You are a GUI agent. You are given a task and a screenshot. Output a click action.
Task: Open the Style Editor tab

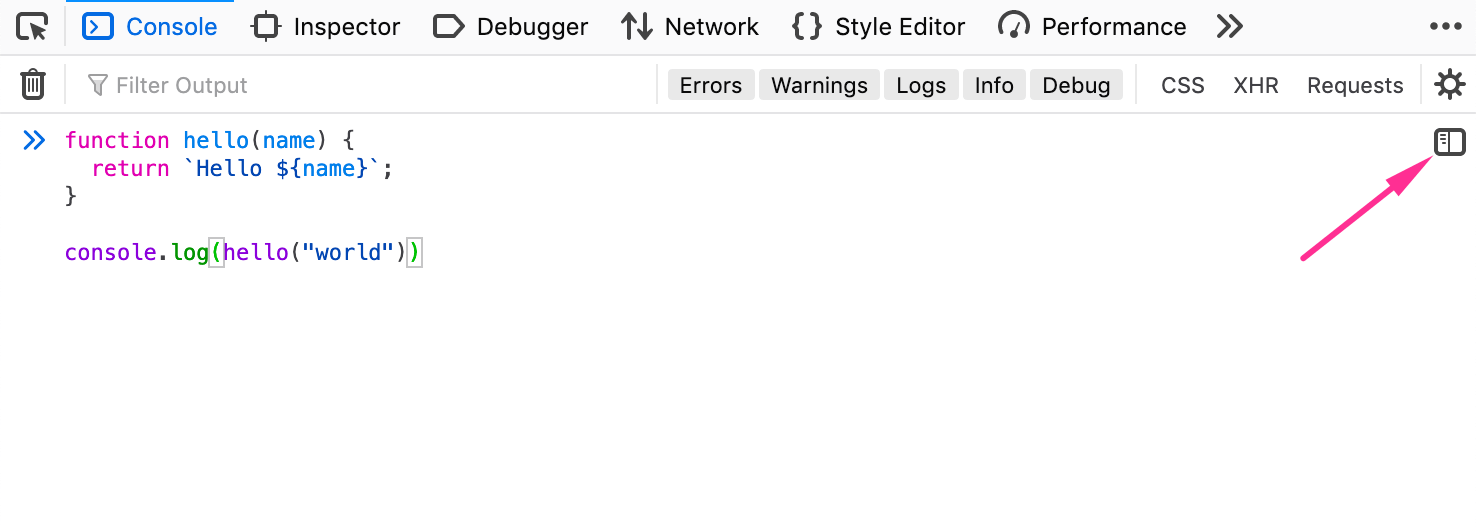coord(879,27)
